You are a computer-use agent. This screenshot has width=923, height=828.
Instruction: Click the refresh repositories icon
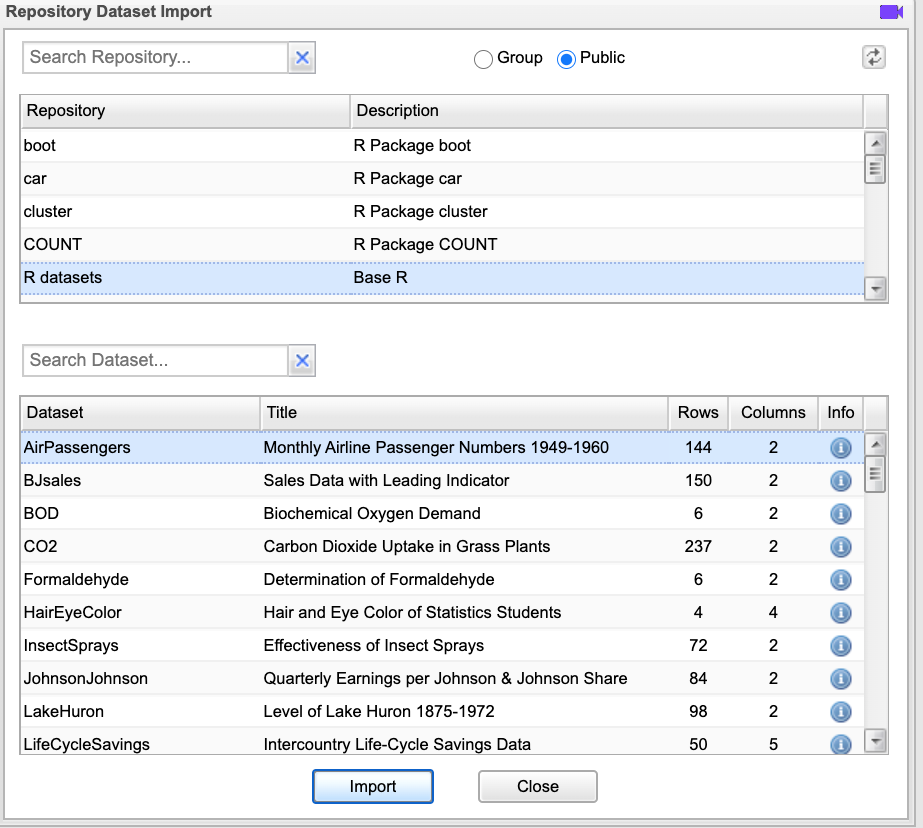(x=874, y=58)
